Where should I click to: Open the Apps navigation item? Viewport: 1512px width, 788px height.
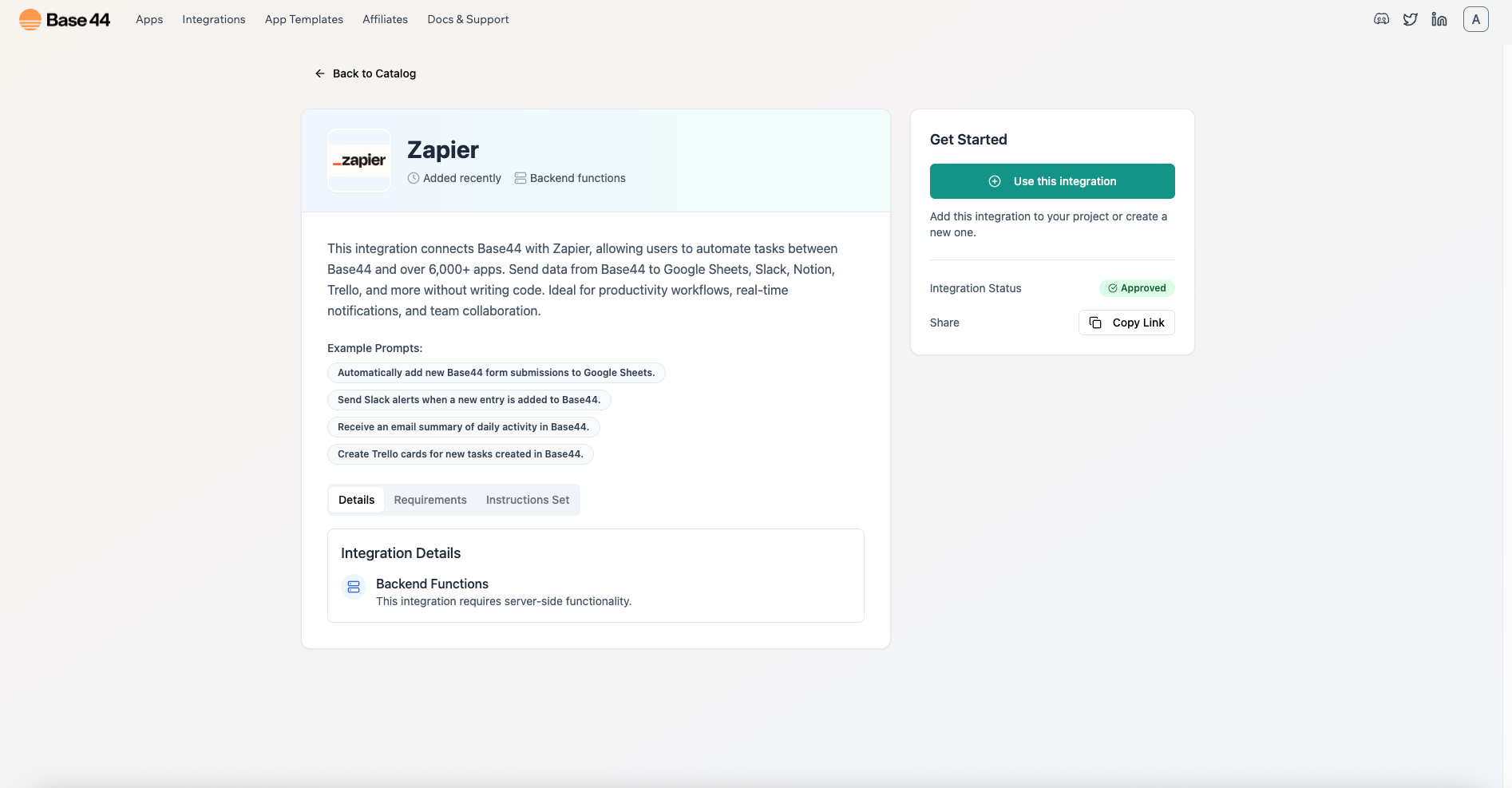149,19
